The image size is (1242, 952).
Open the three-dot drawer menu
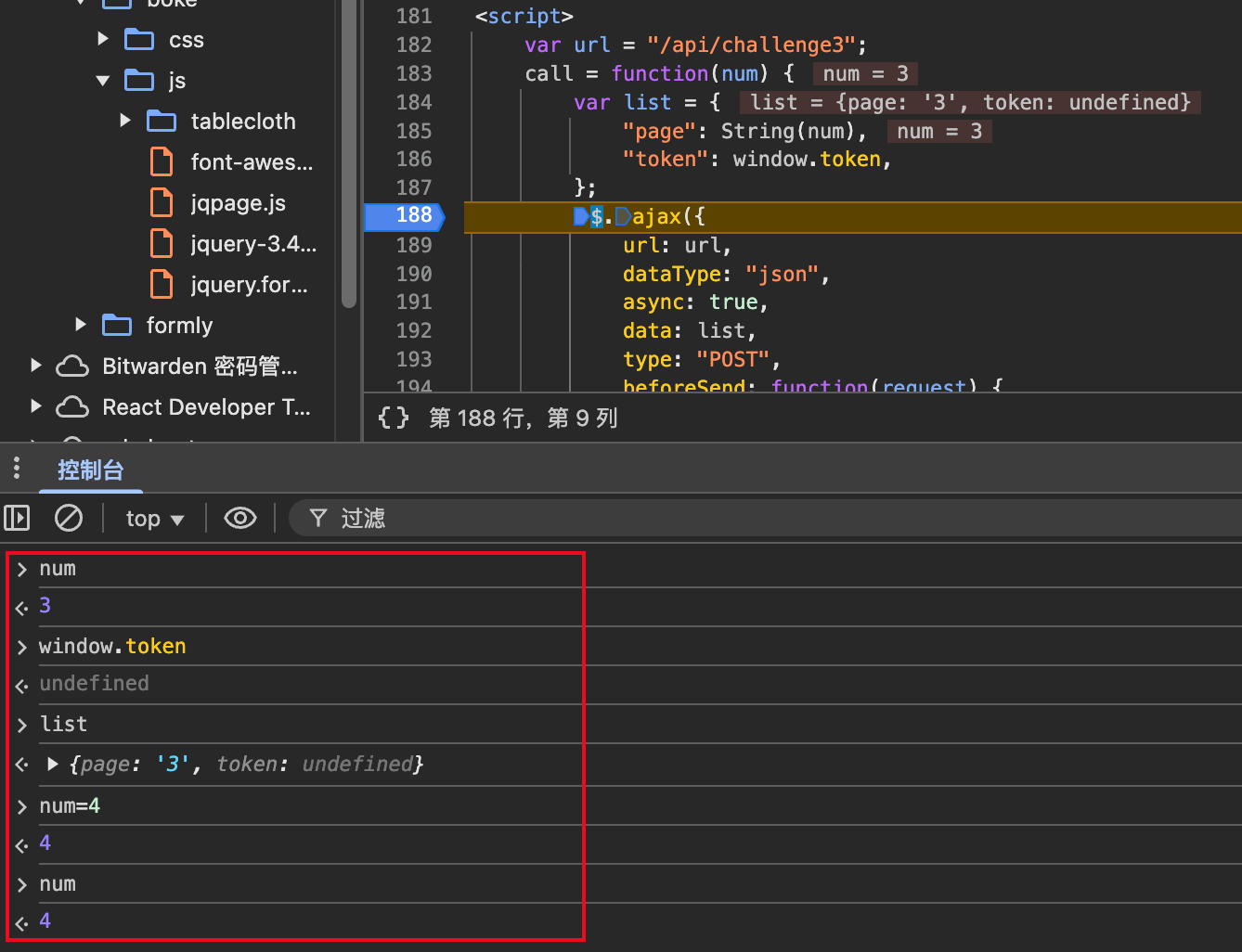(x=17, y=469)
